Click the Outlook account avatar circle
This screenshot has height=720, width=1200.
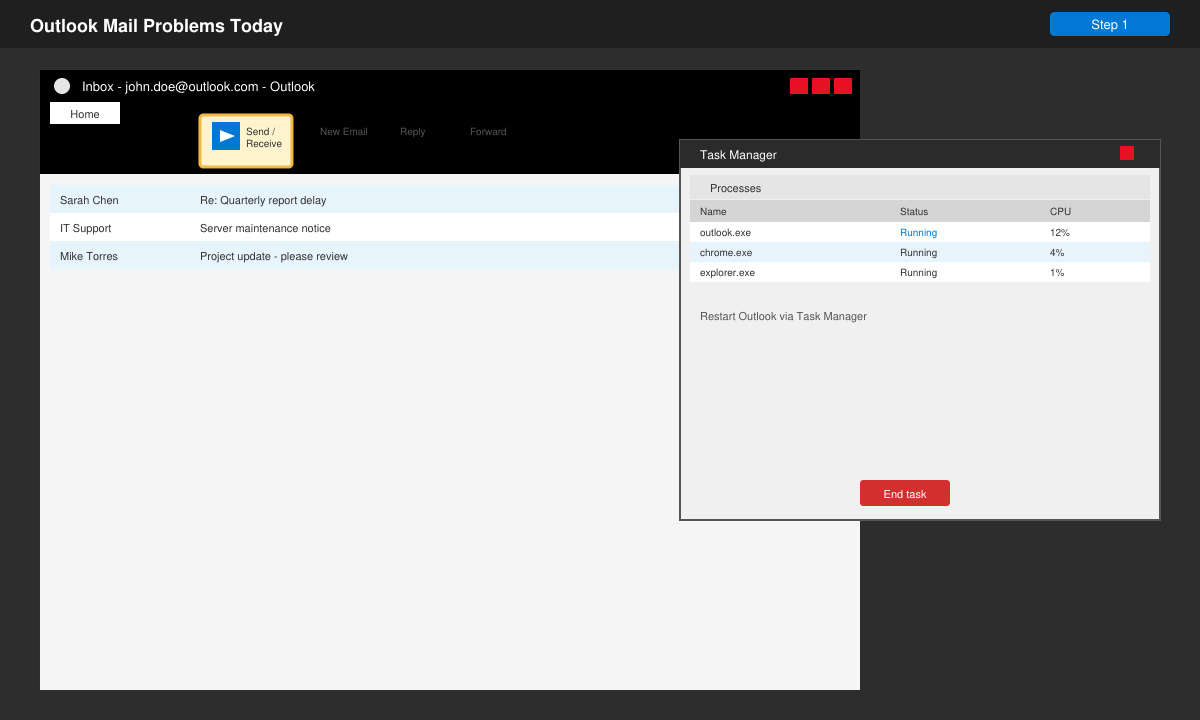(x=62, y=86)
